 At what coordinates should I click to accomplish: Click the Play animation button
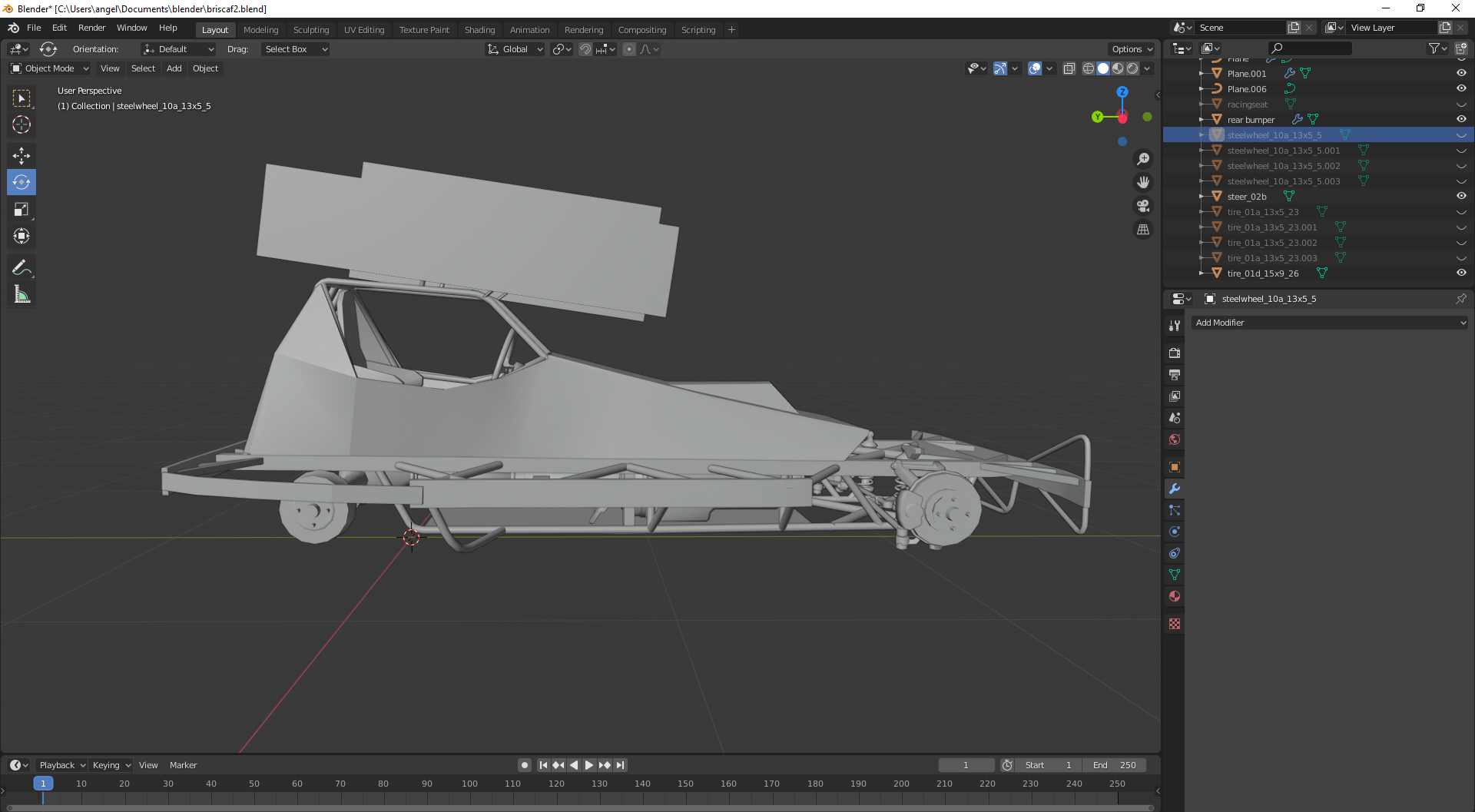[x=589, y=765]
